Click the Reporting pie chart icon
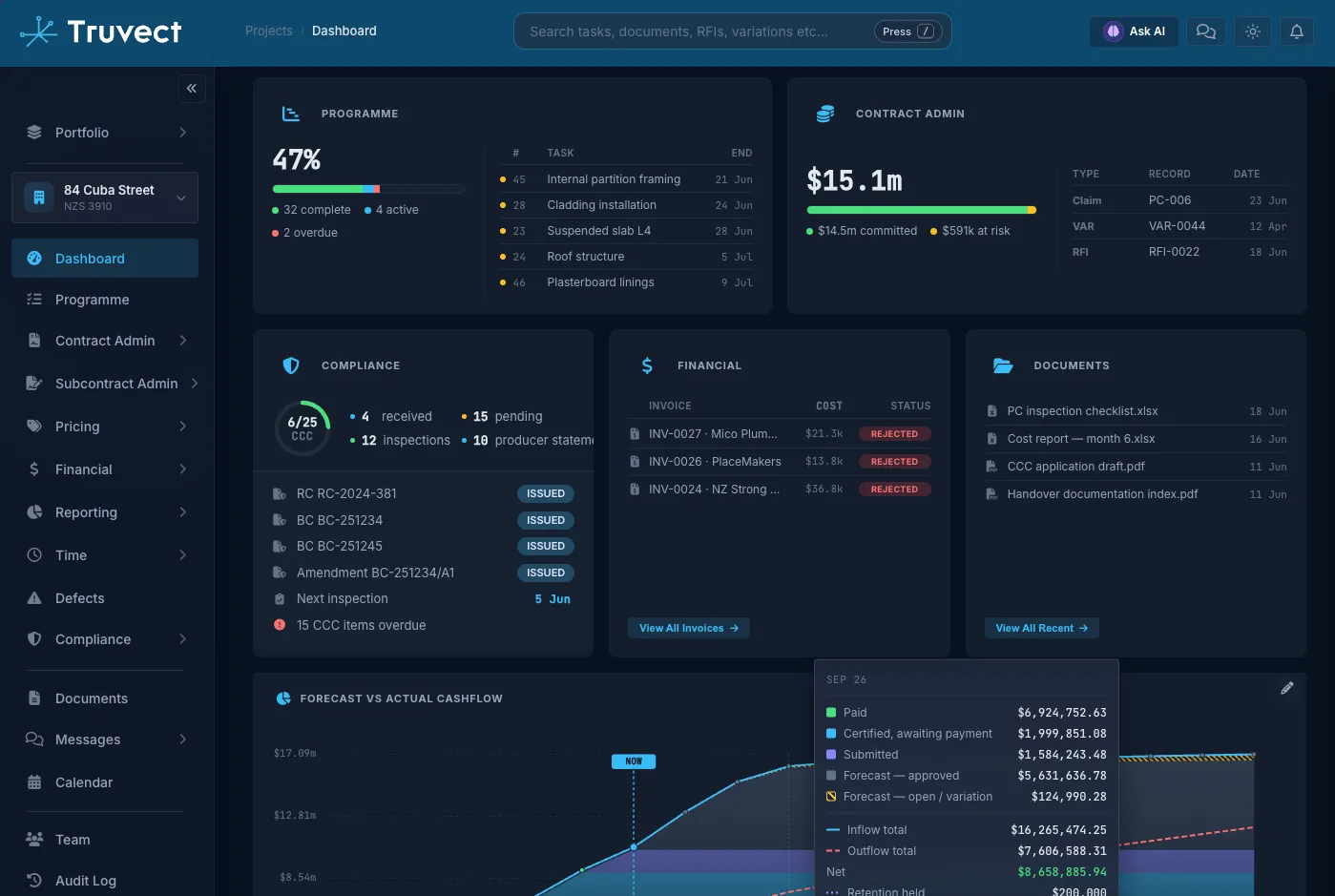Image resolution: width=1335 pixels, height=896 pixels. pyautogui.click(x=34, y=512)
